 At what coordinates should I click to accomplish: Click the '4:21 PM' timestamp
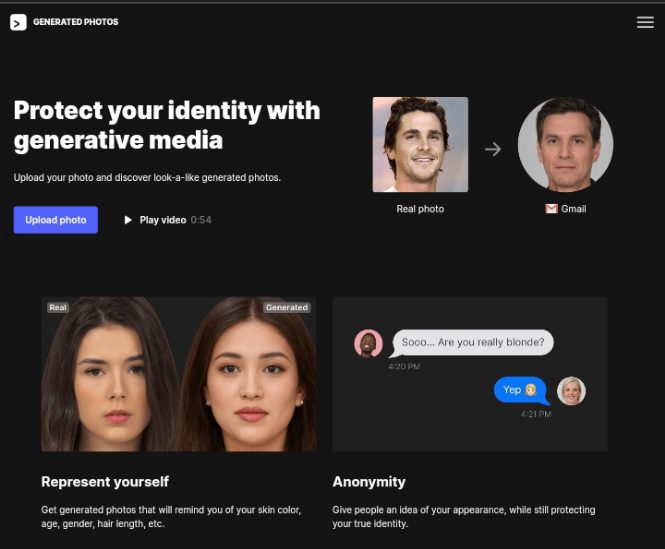[536, 414]
